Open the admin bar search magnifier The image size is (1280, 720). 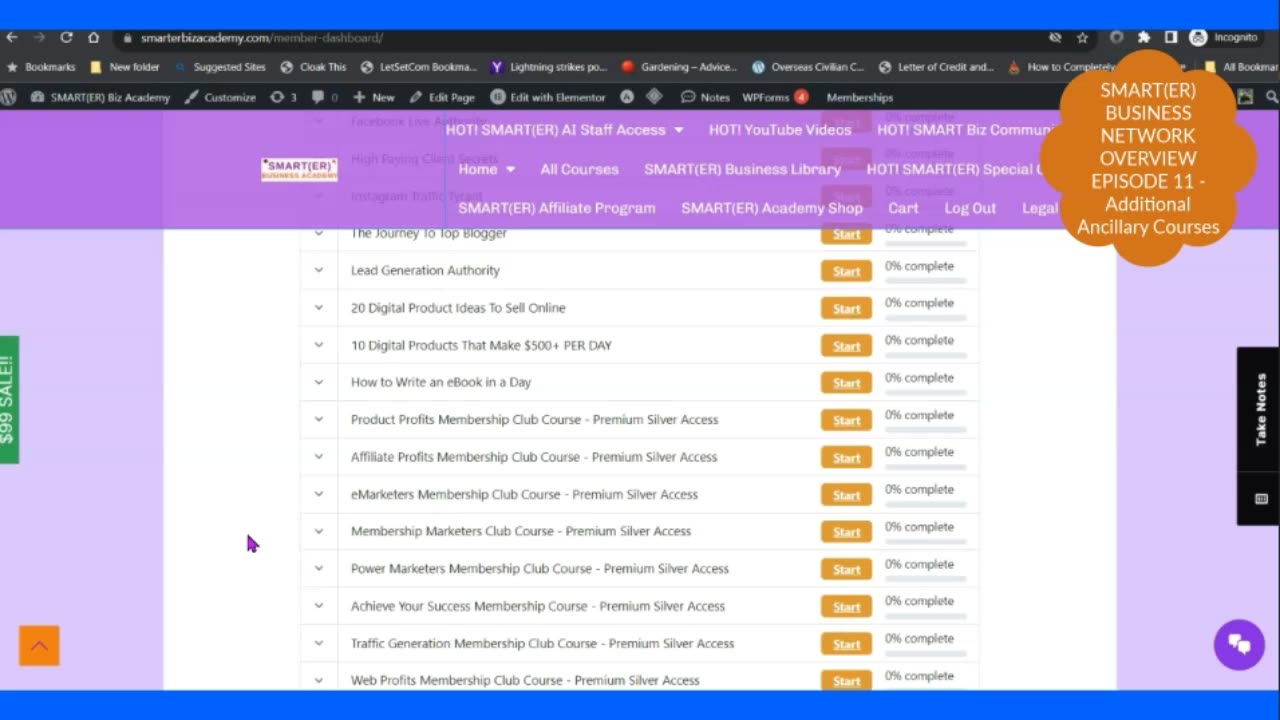coord(1272,97)
